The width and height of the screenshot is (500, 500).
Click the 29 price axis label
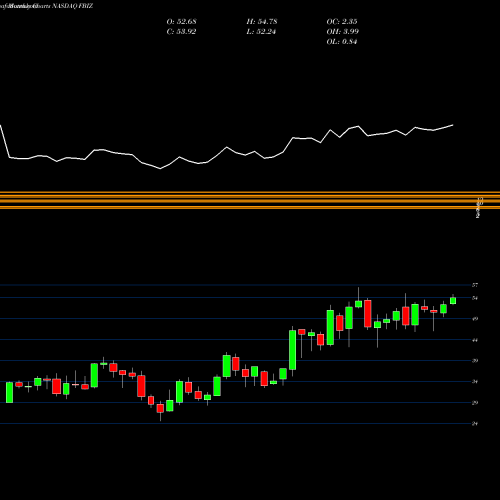pyautogui.click(x=475, y=402)
